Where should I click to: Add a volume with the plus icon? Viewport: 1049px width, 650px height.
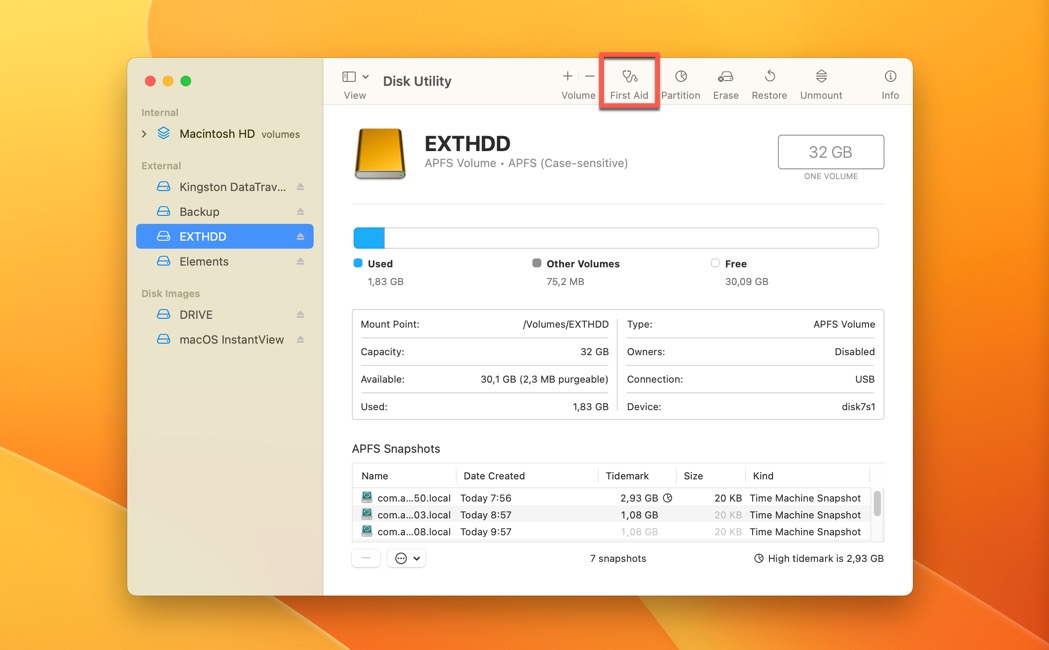click(567, 77)
